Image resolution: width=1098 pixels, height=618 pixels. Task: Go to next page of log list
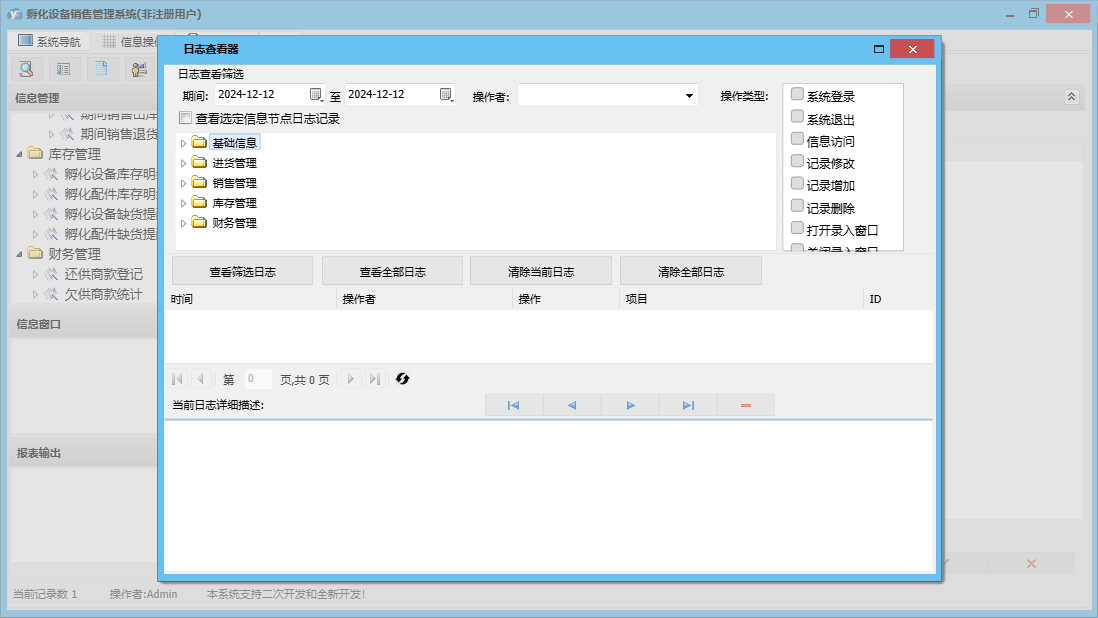(x=351, y=379)
